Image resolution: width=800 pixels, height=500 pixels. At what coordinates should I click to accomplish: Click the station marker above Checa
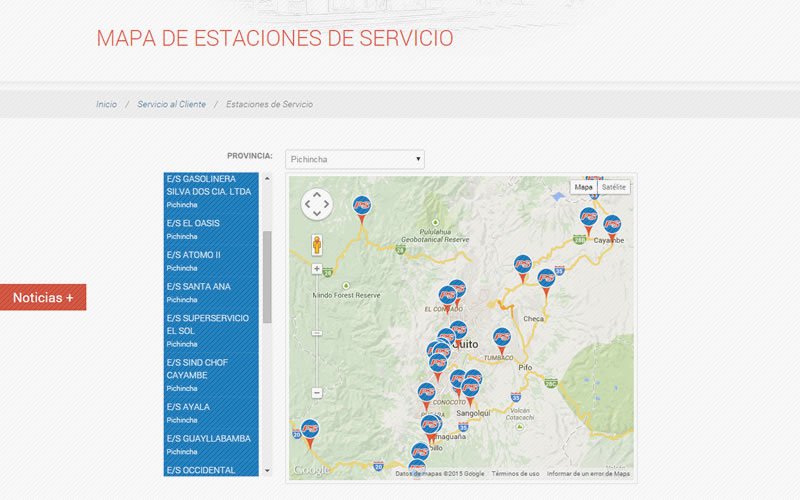coord(546,278)
